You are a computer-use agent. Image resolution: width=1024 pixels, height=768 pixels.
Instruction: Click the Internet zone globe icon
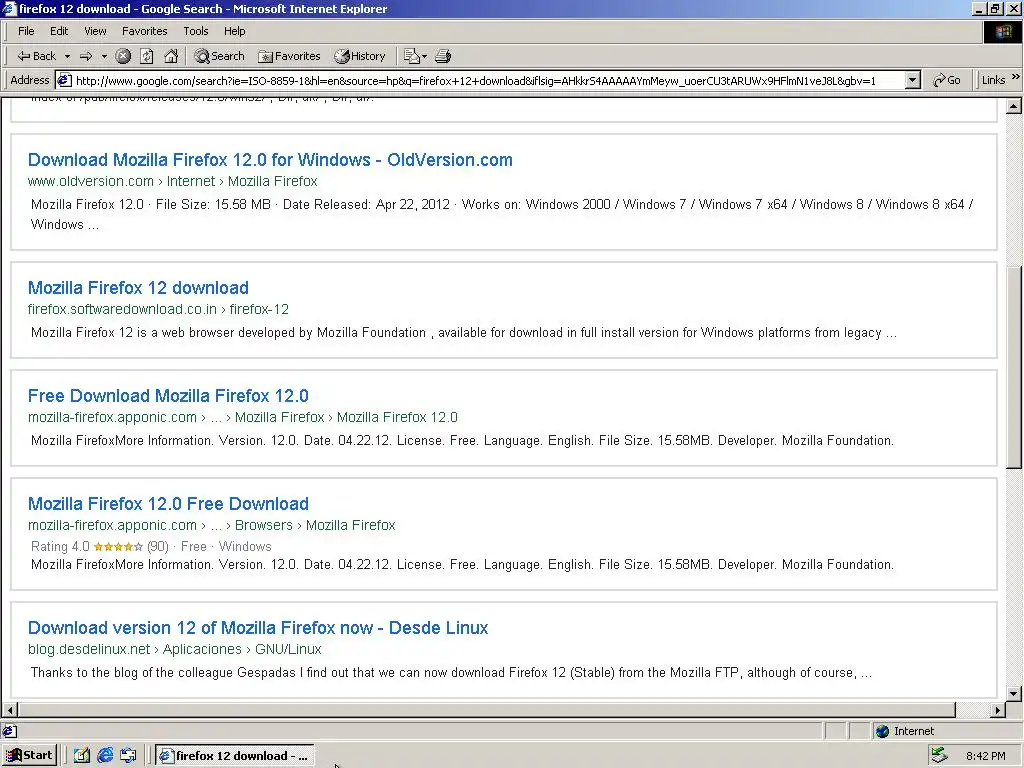pos(882,731)
